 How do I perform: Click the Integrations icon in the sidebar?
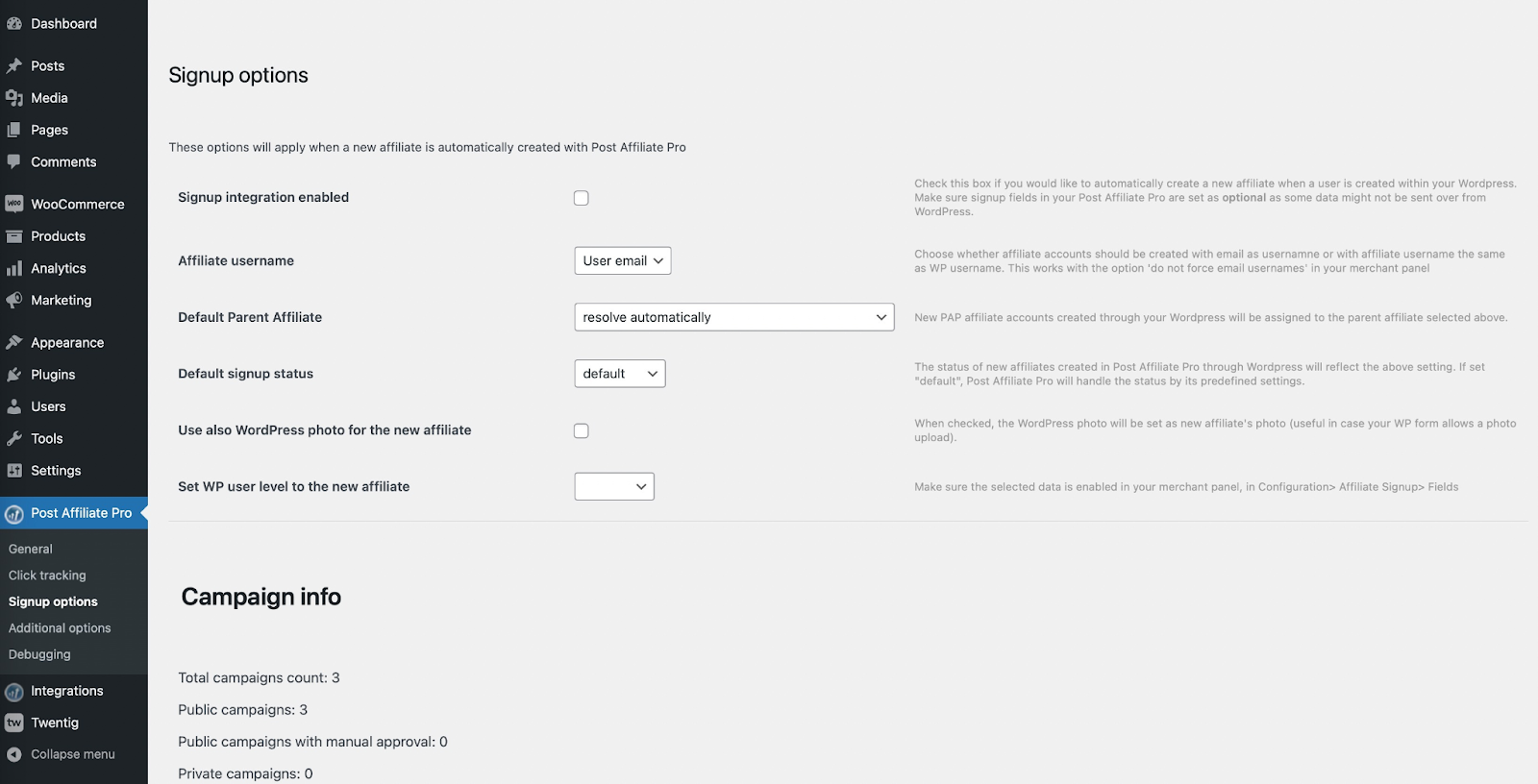point(14,690)
